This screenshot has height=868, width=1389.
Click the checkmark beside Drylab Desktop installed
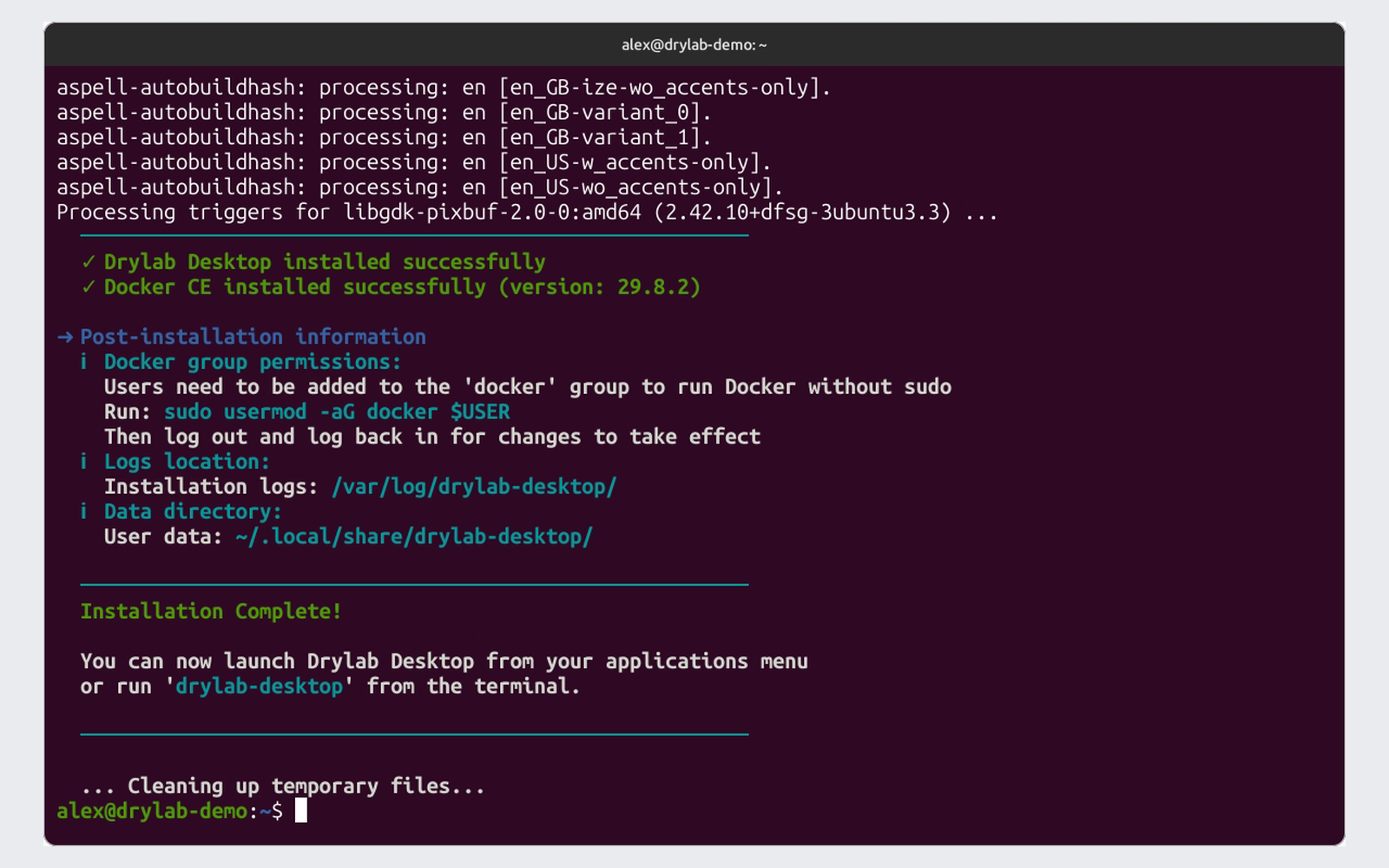pyautogui.click(x=89, y=262)
